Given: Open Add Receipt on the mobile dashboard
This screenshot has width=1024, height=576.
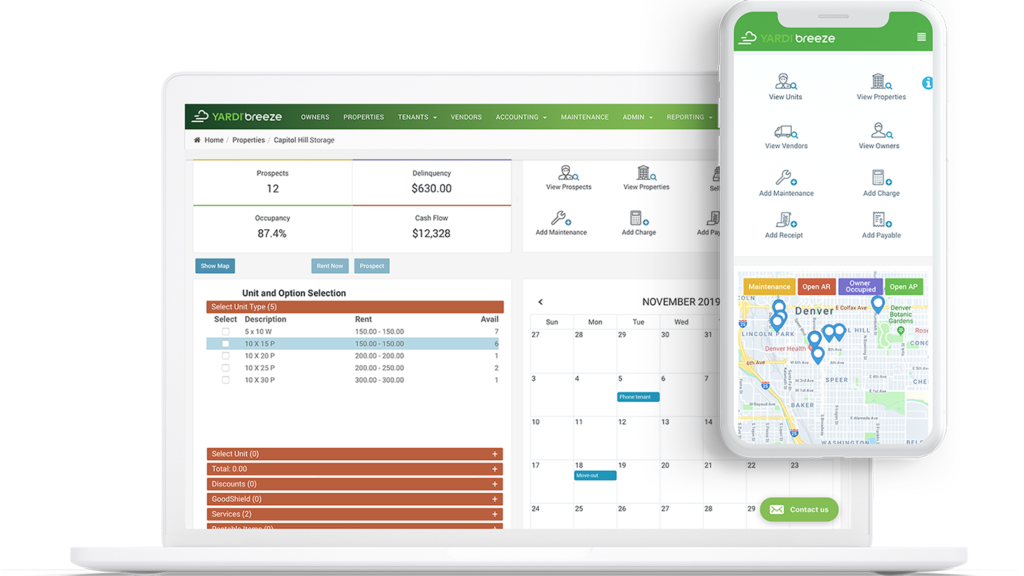Looking at the screenshot, I should [786, 226].
